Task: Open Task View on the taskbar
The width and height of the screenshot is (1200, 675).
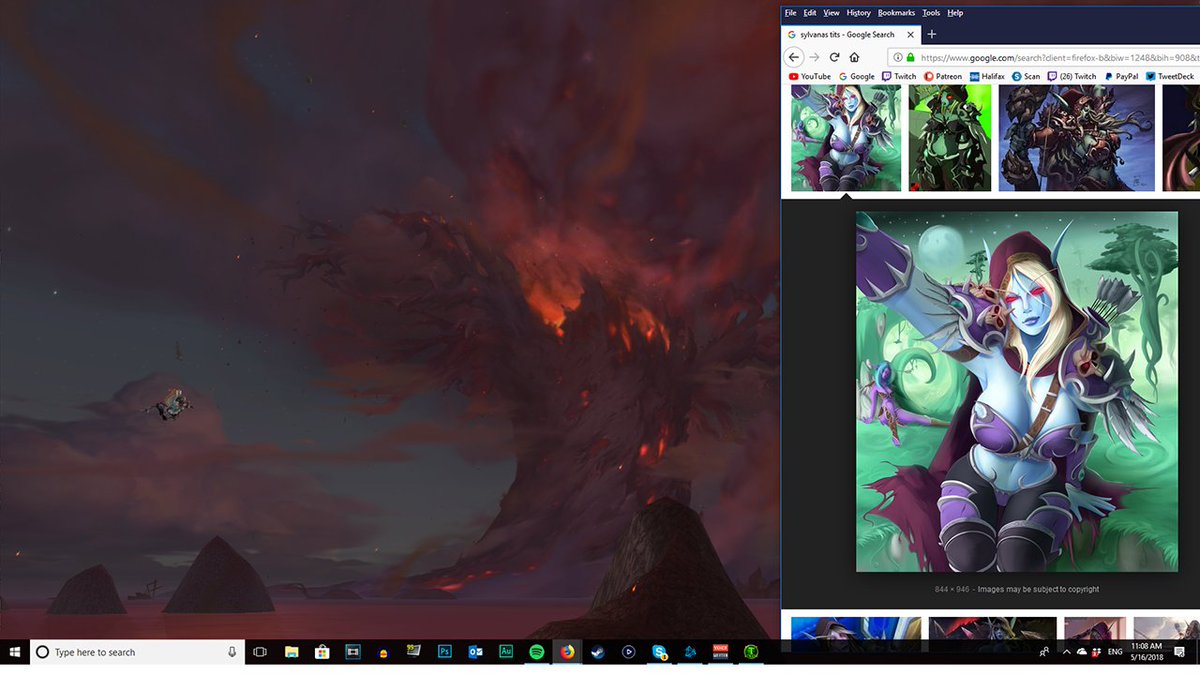Action: point(260,652)
